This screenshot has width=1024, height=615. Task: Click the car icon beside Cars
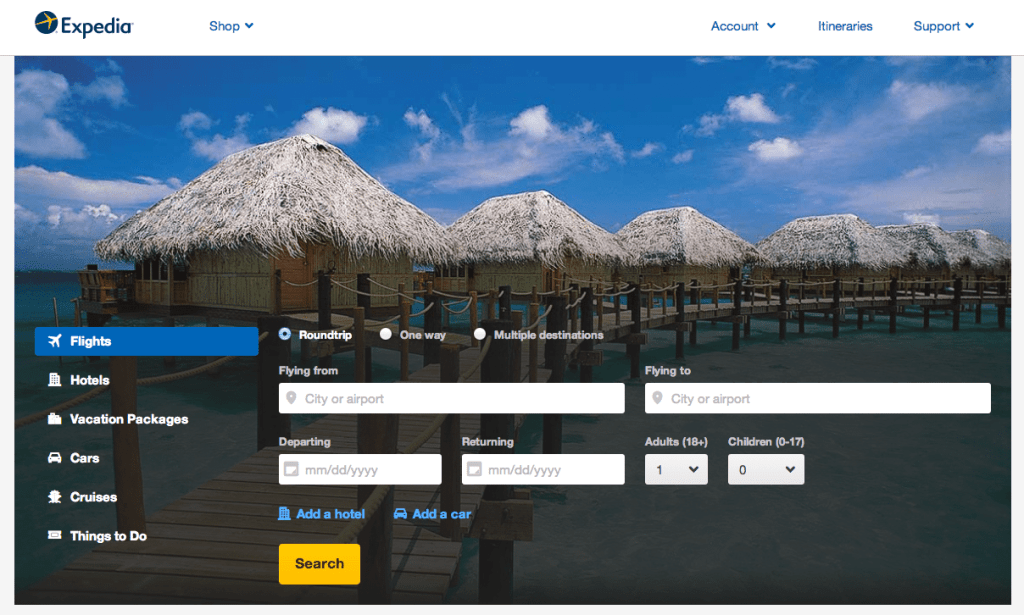click(55, 458)
